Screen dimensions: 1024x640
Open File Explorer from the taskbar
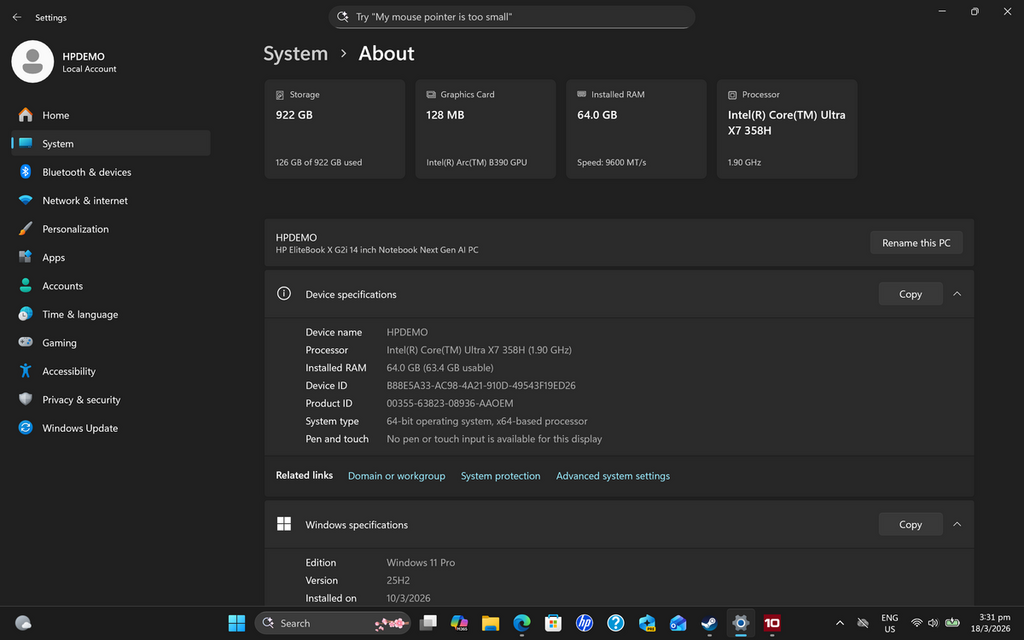coord(490,623)
